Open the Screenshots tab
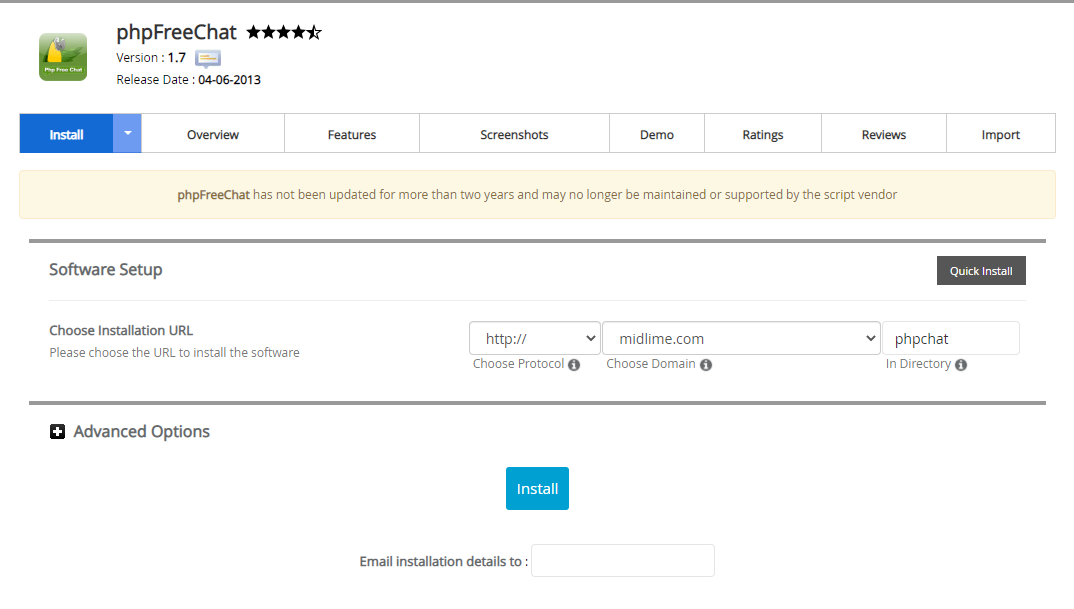This screenshot has height=609, width=1074. tap(513, 133)
